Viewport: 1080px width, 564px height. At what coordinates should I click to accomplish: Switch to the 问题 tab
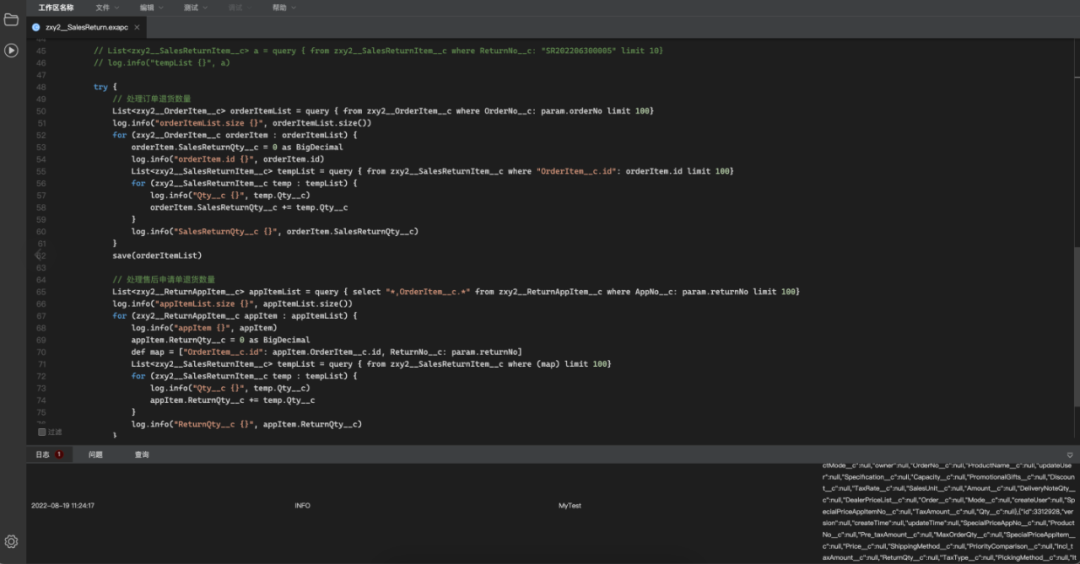pos(95,455)
